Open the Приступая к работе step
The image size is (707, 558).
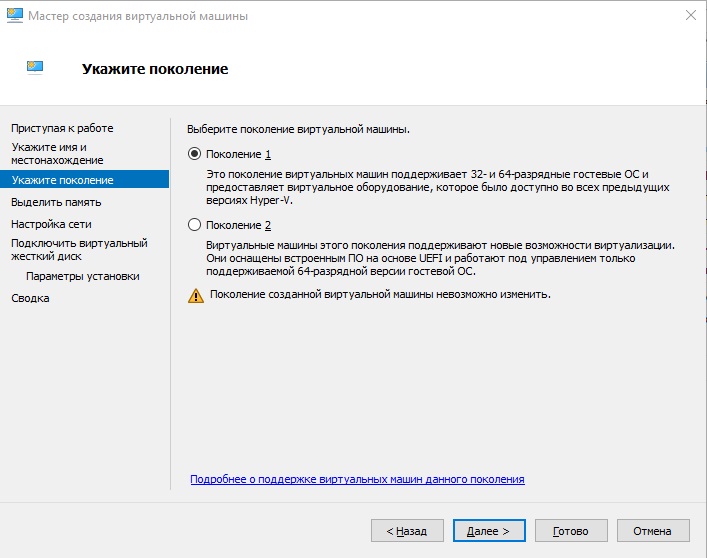(x=62, y=128)
